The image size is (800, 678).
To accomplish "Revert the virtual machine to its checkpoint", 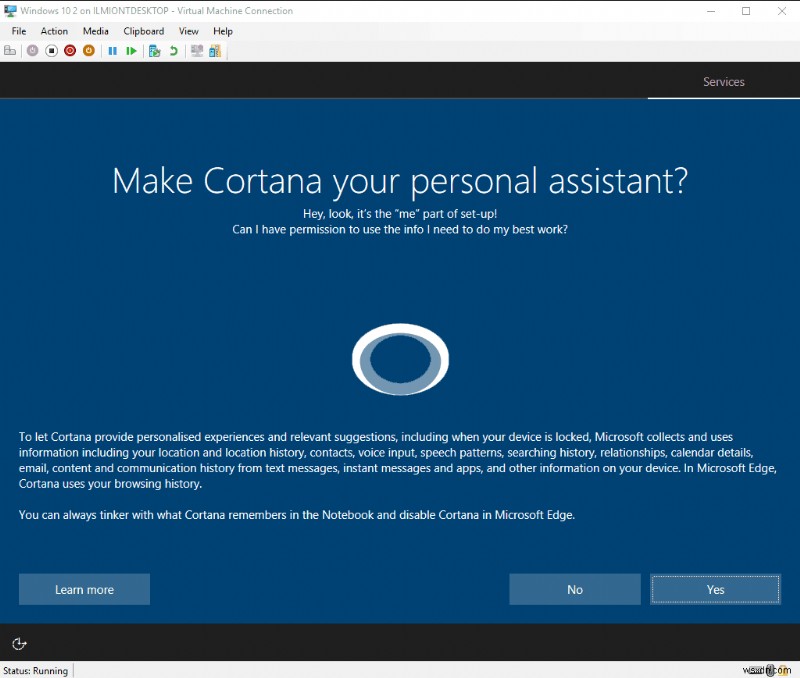I will coord(173,50).
